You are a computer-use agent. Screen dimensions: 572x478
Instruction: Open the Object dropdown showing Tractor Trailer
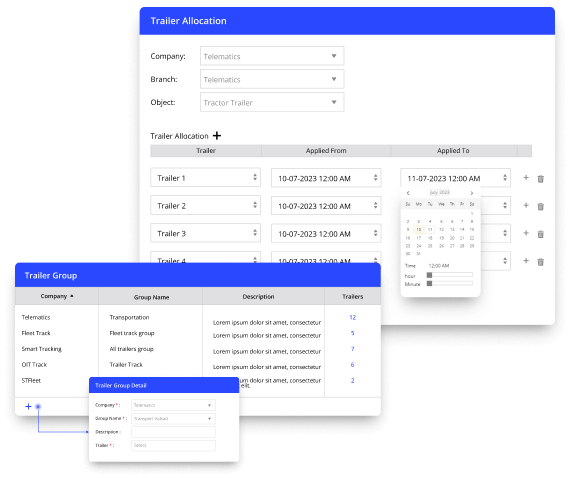coord(272,102)
